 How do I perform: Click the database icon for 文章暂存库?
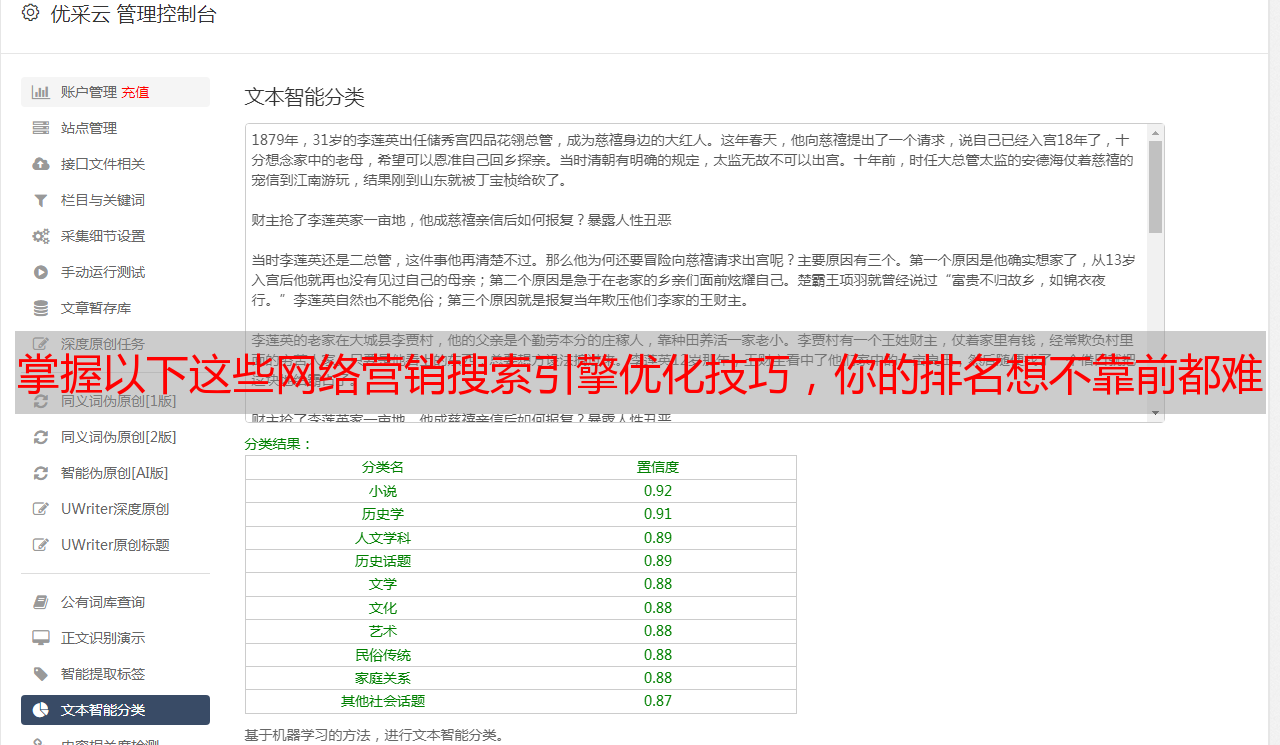(x=41, y=308)
